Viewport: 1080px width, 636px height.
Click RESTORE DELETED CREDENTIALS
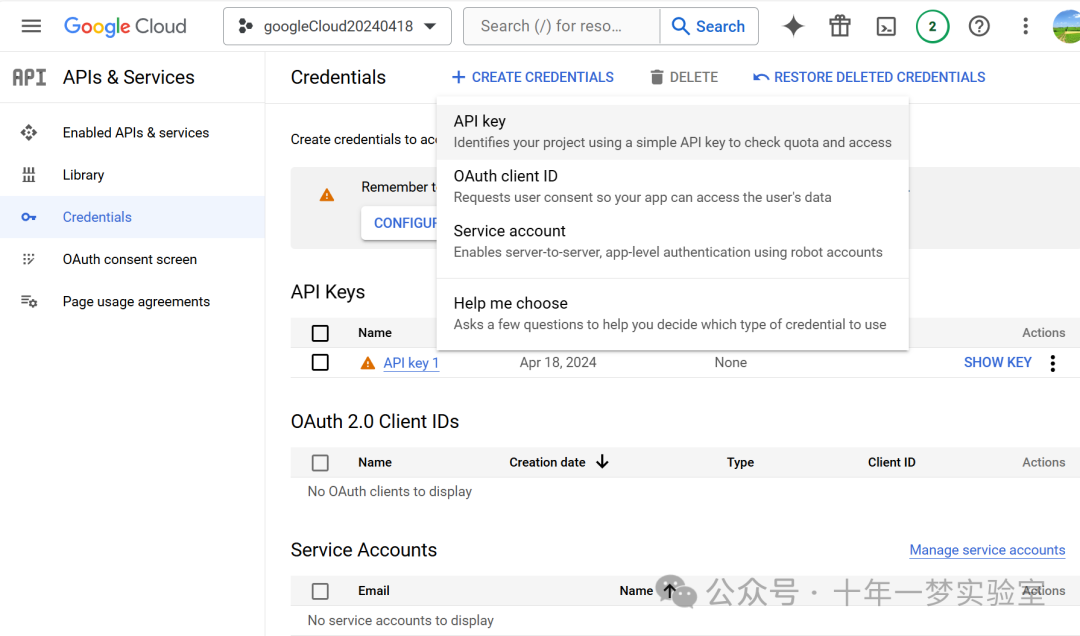tap(869, 77)
